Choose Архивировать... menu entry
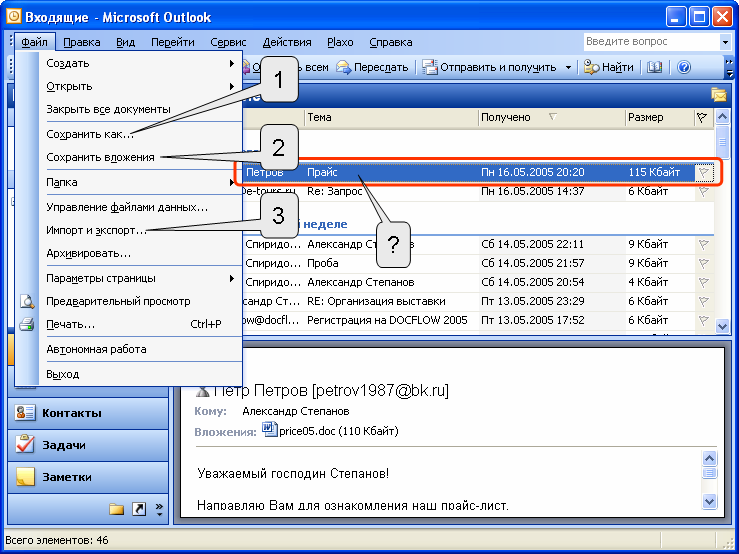The image size is (739, 554). coord(140,254)
